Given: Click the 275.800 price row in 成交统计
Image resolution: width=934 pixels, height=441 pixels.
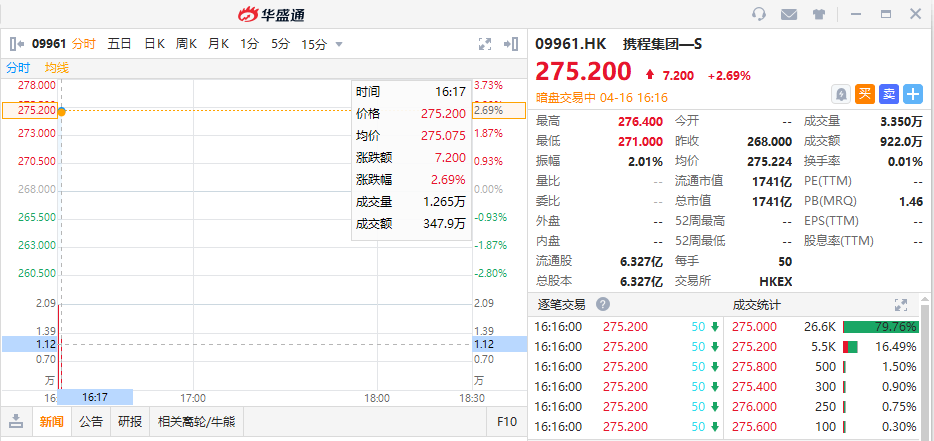Looking at the screenshot, I should (x=754, y=367).
